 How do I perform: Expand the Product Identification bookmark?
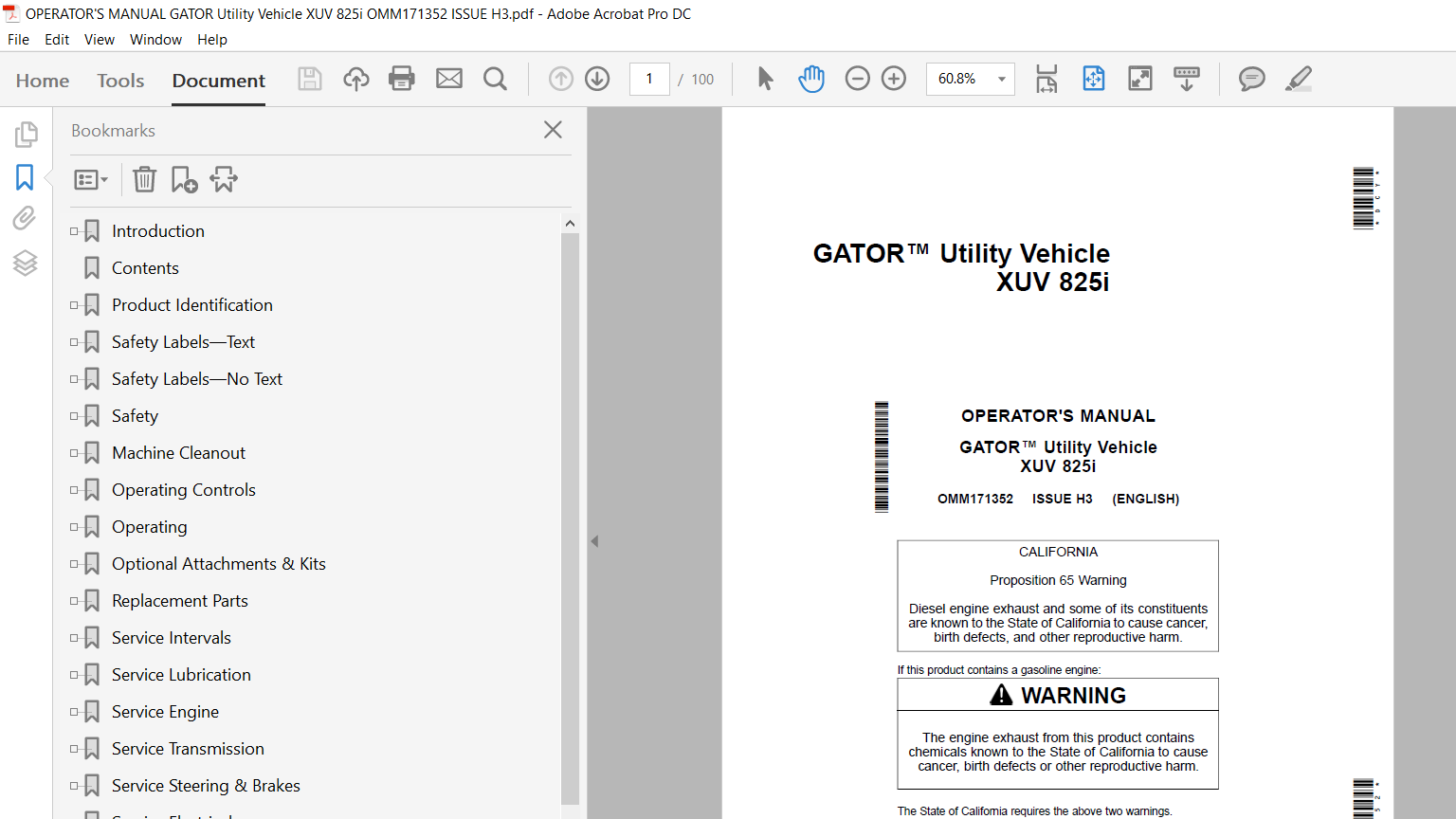click(x=74, y=304)
